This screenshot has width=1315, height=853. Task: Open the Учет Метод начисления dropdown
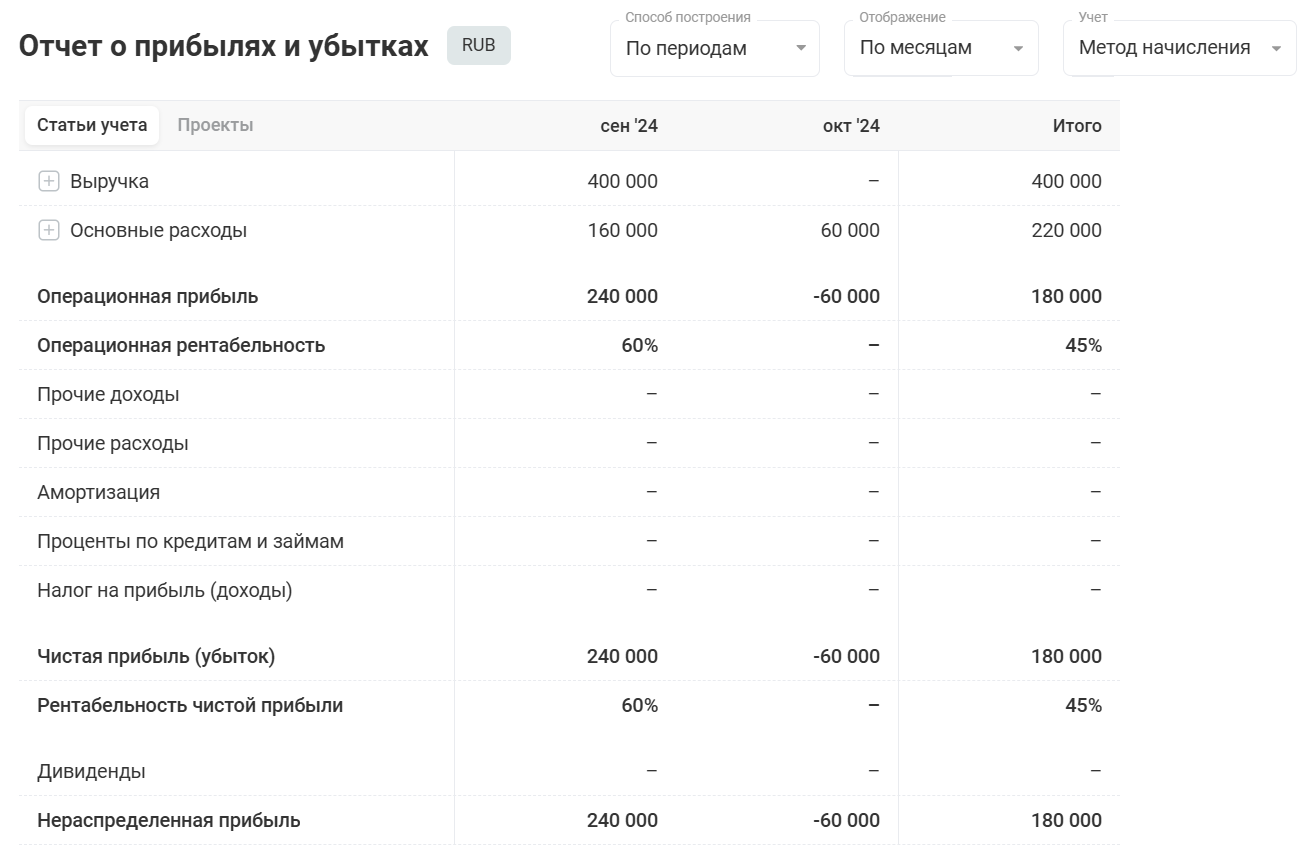[1178, 48]
